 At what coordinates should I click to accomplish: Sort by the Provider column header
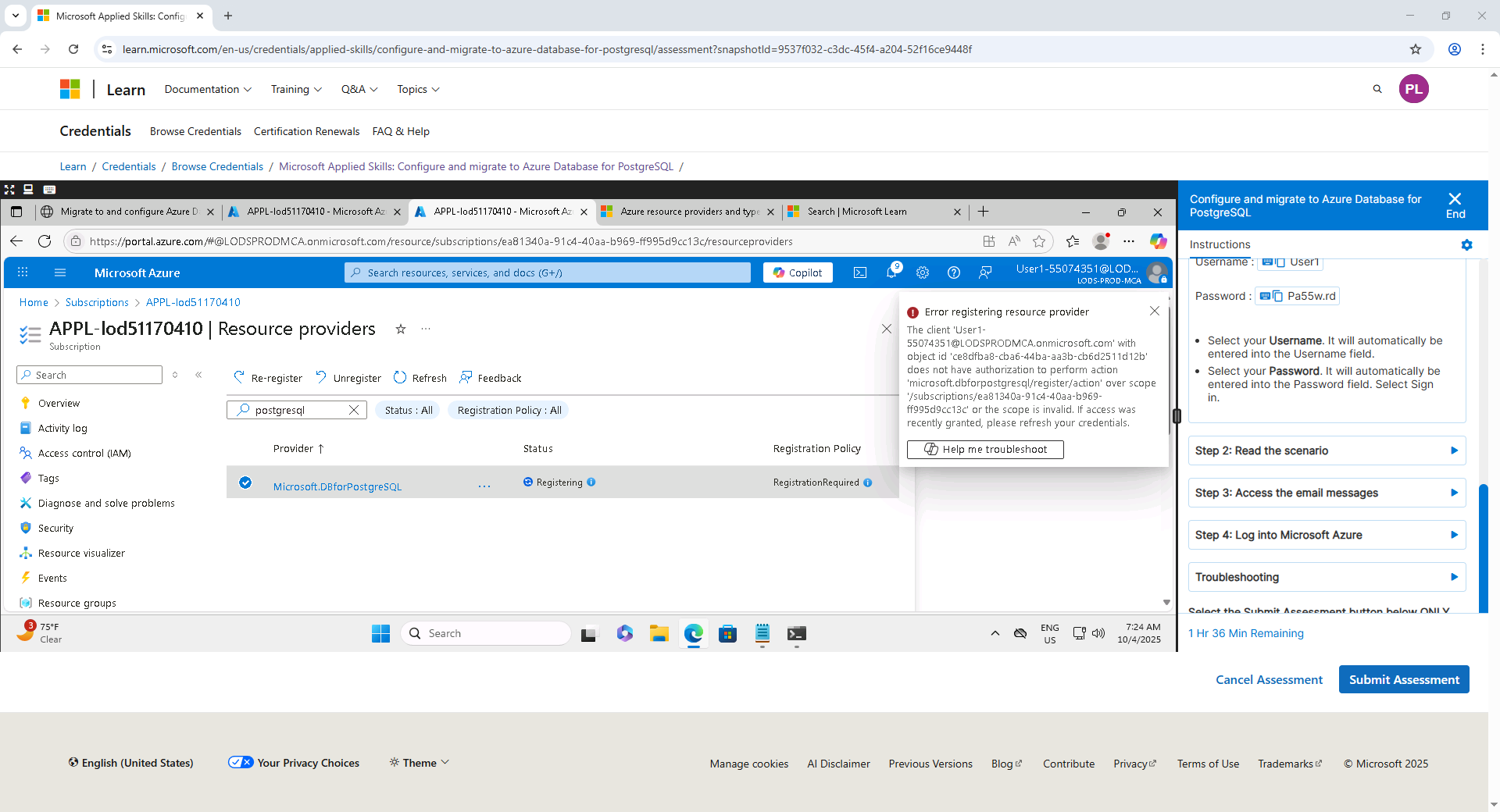pyautogui.click(x=298, y=448)
